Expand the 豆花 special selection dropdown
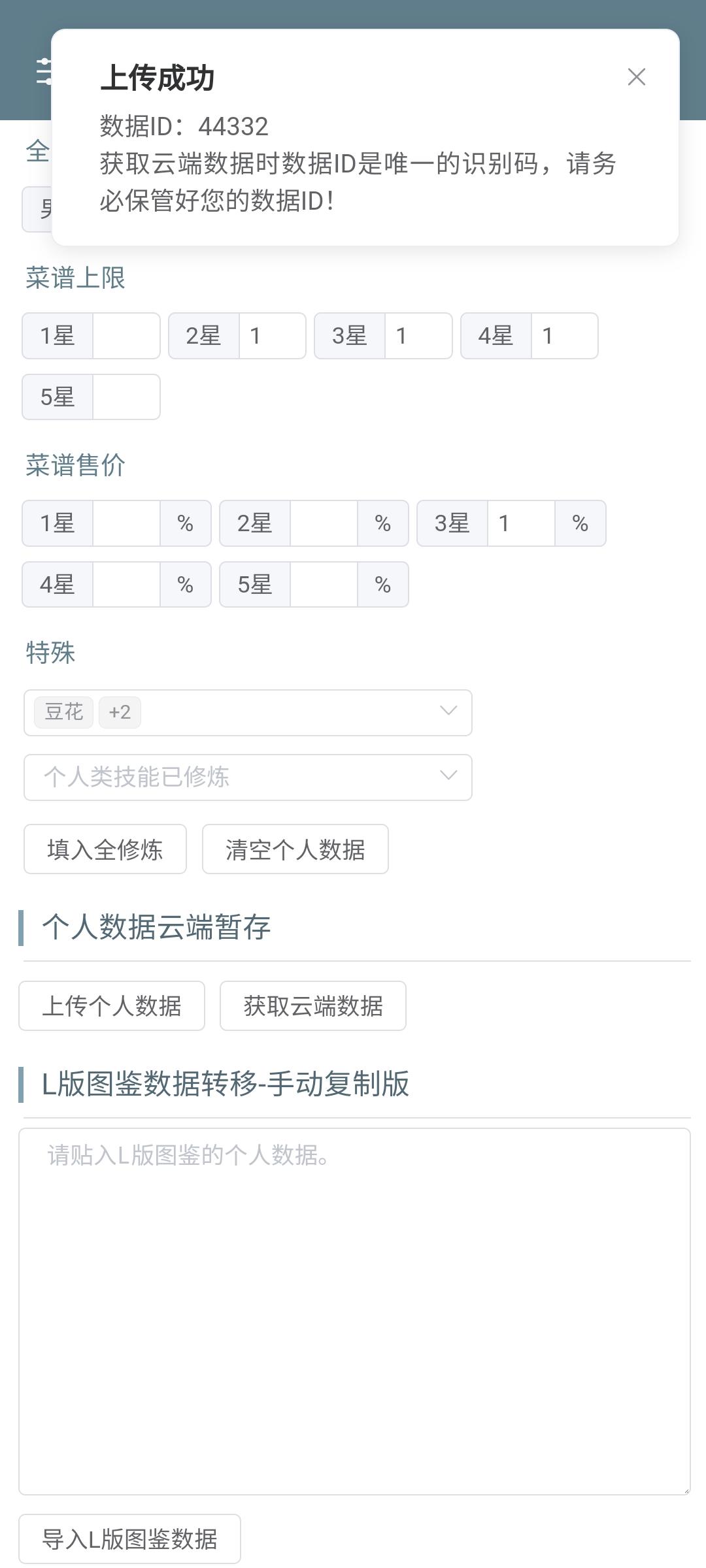The height and width of the screenshot is (1568, 706). [x=448, y=711]
